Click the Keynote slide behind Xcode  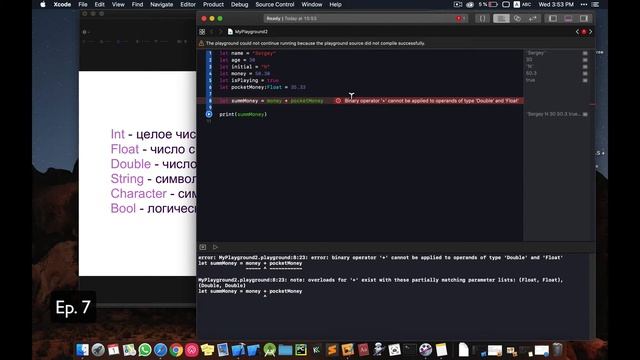[138, 173]
